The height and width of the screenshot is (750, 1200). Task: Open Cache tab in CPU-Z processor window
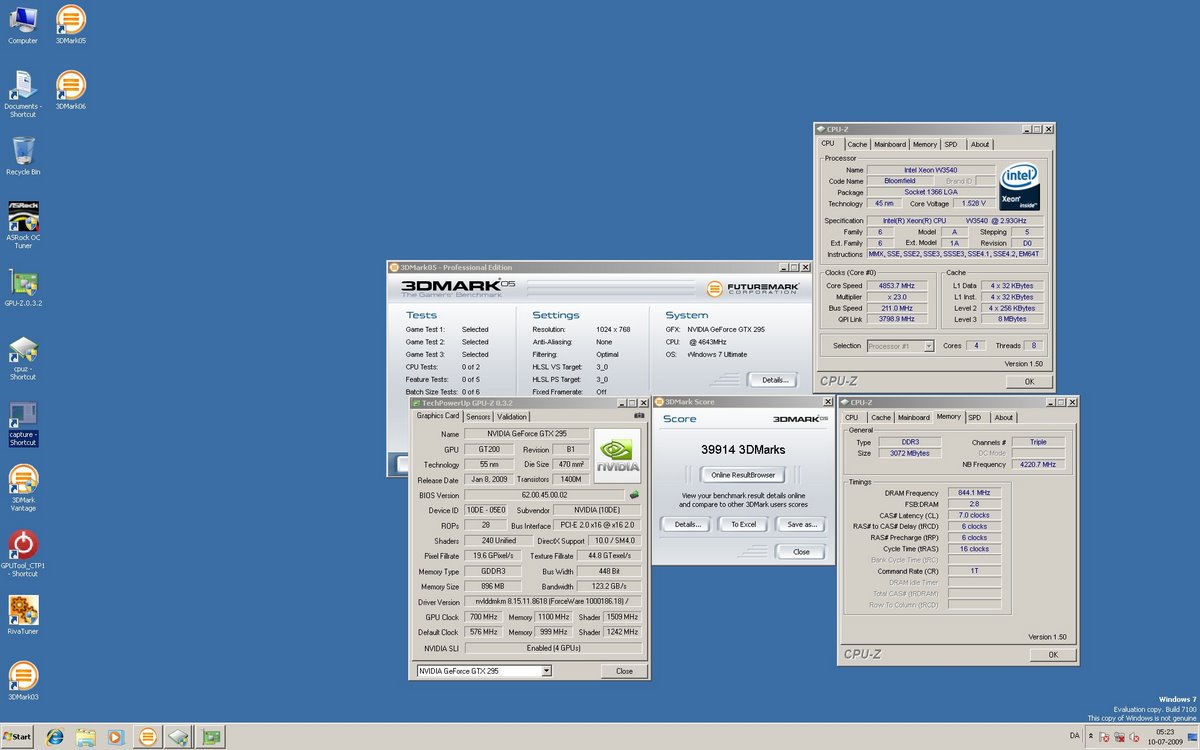point(857,144)
